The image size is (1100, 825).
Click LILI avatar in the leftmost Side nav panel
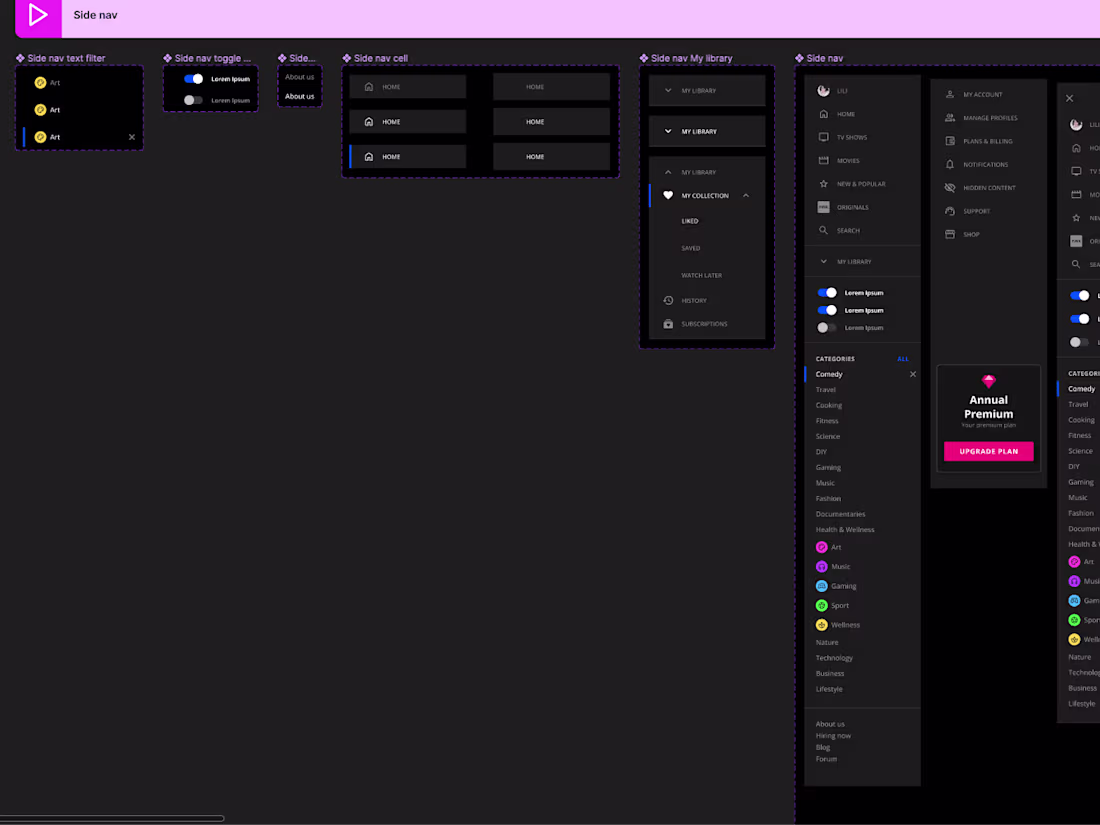point(824,90)
